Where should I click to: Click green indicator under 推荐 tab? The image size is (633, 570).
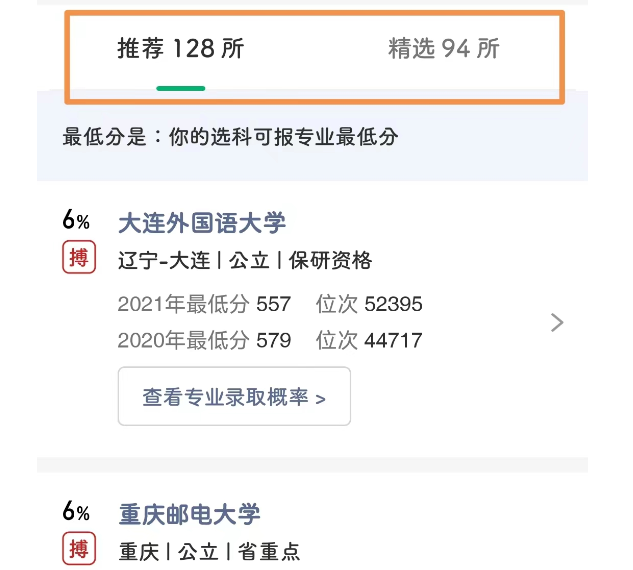(x=181, y=88)
